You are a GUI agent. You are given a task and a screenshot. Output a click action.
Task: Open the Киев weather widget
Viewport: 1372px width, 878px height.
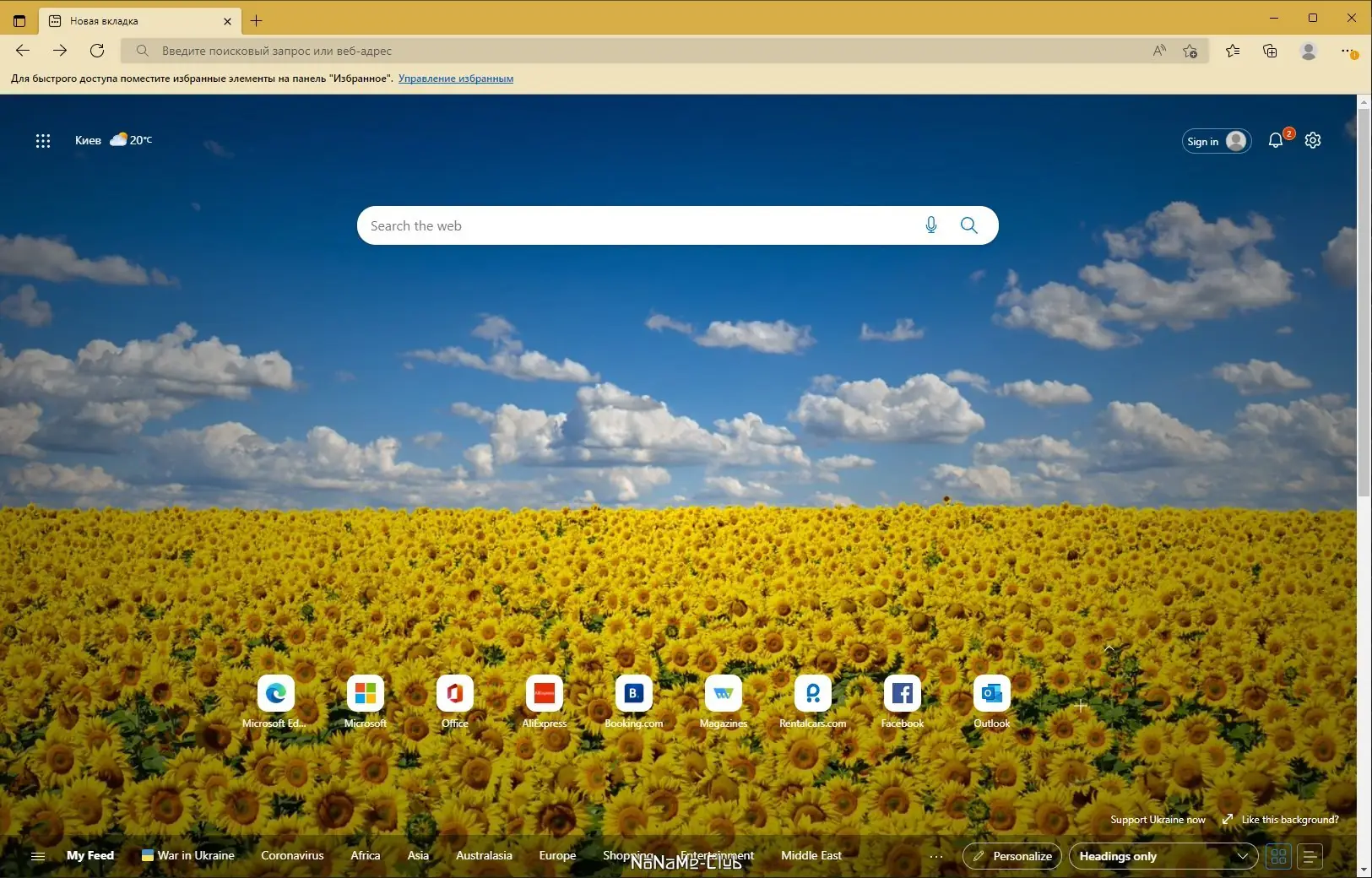click(x=113, y=140)
